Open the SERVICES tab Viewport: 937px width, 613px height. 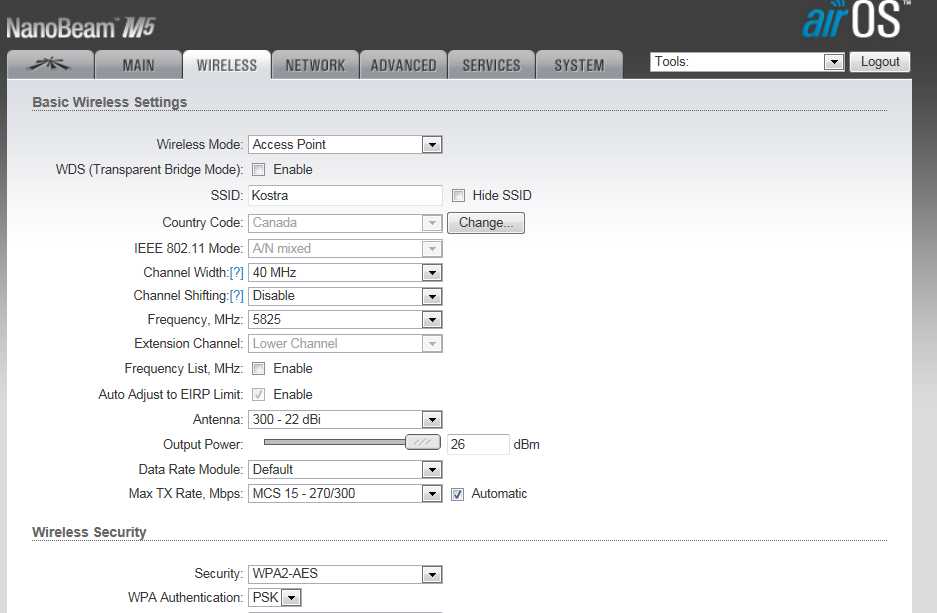pyautogui.click(x=491, y=65)
